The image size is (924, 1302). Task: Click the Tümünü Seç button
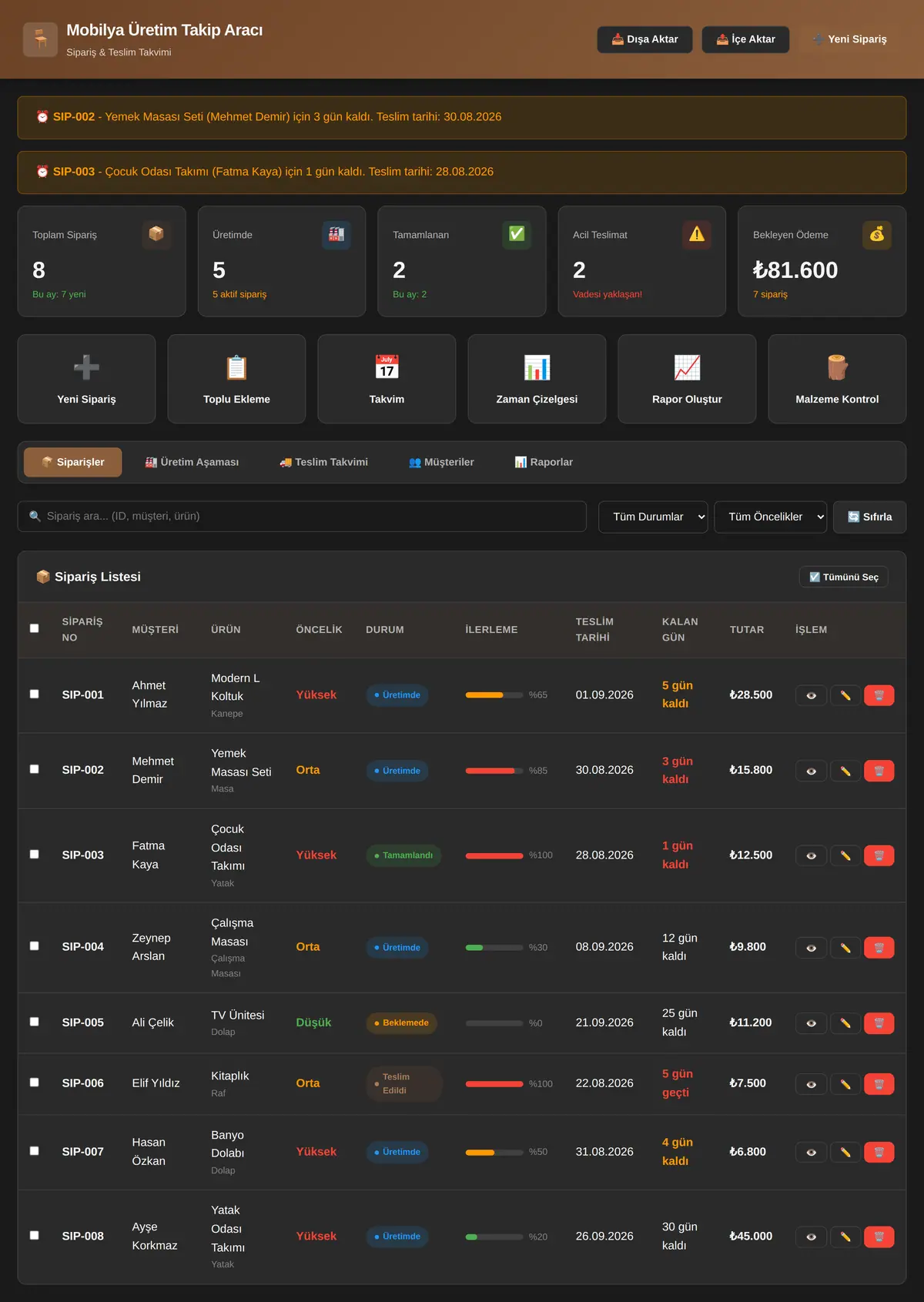(844, 577)
